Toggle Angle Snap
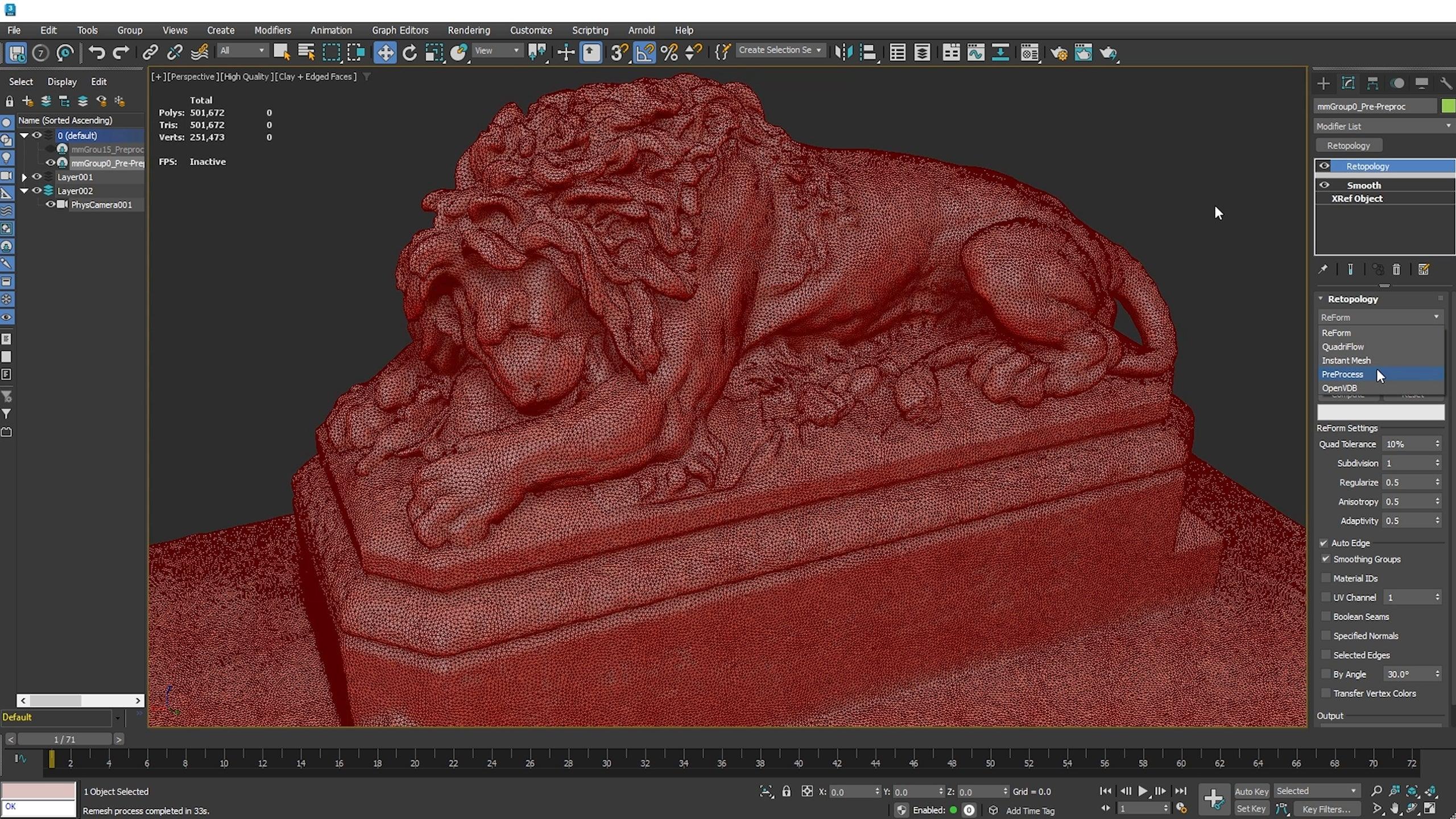This screenshot has height=819, width=1456. [x=645, y=52]
